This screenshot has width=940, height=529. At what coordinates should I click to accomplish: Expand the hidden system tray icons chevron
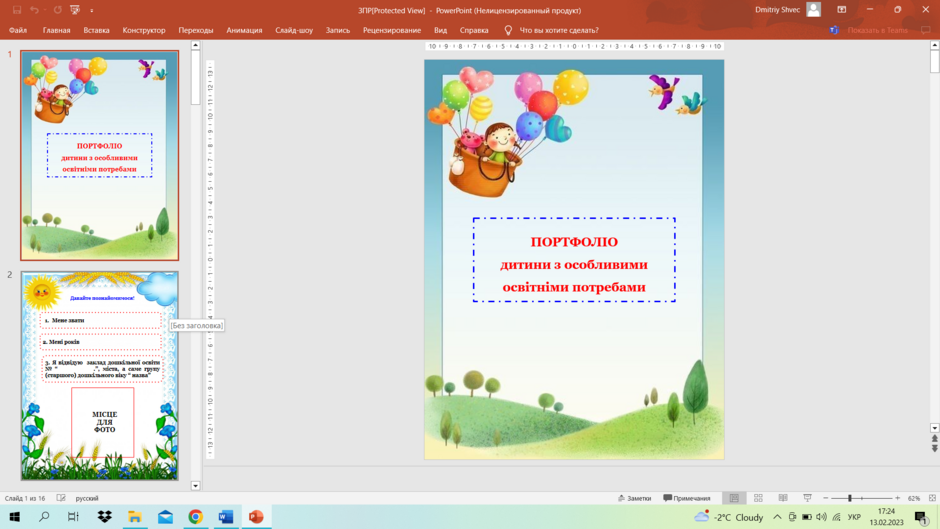(x=777, y=517)
